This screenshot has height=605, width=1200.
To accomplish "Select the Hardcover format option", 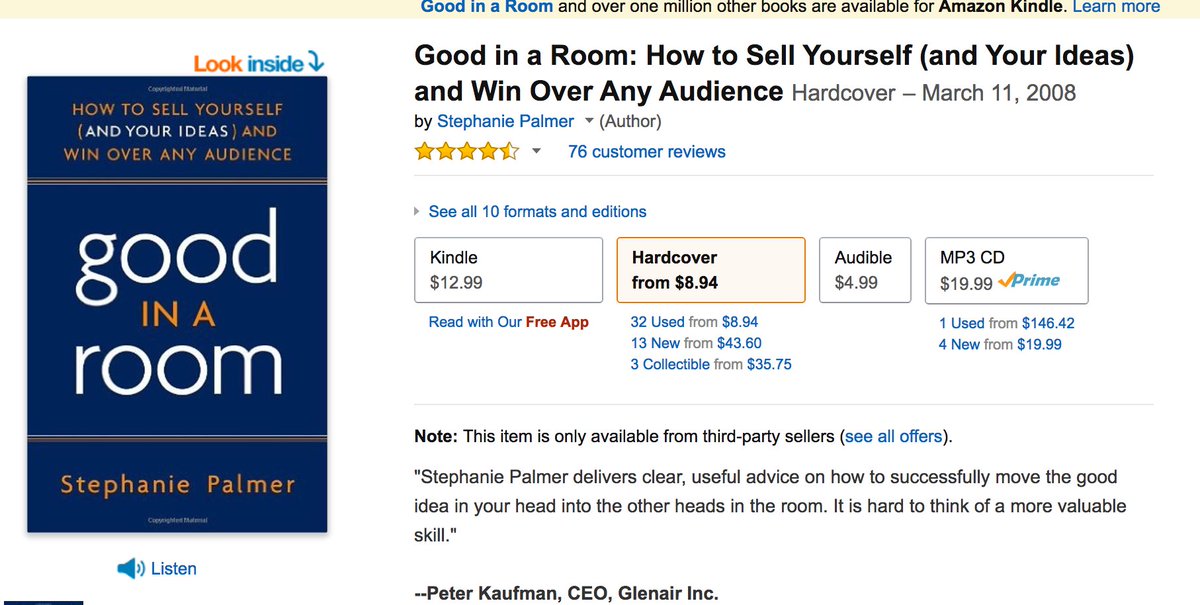I will click(x=711, y=270).
